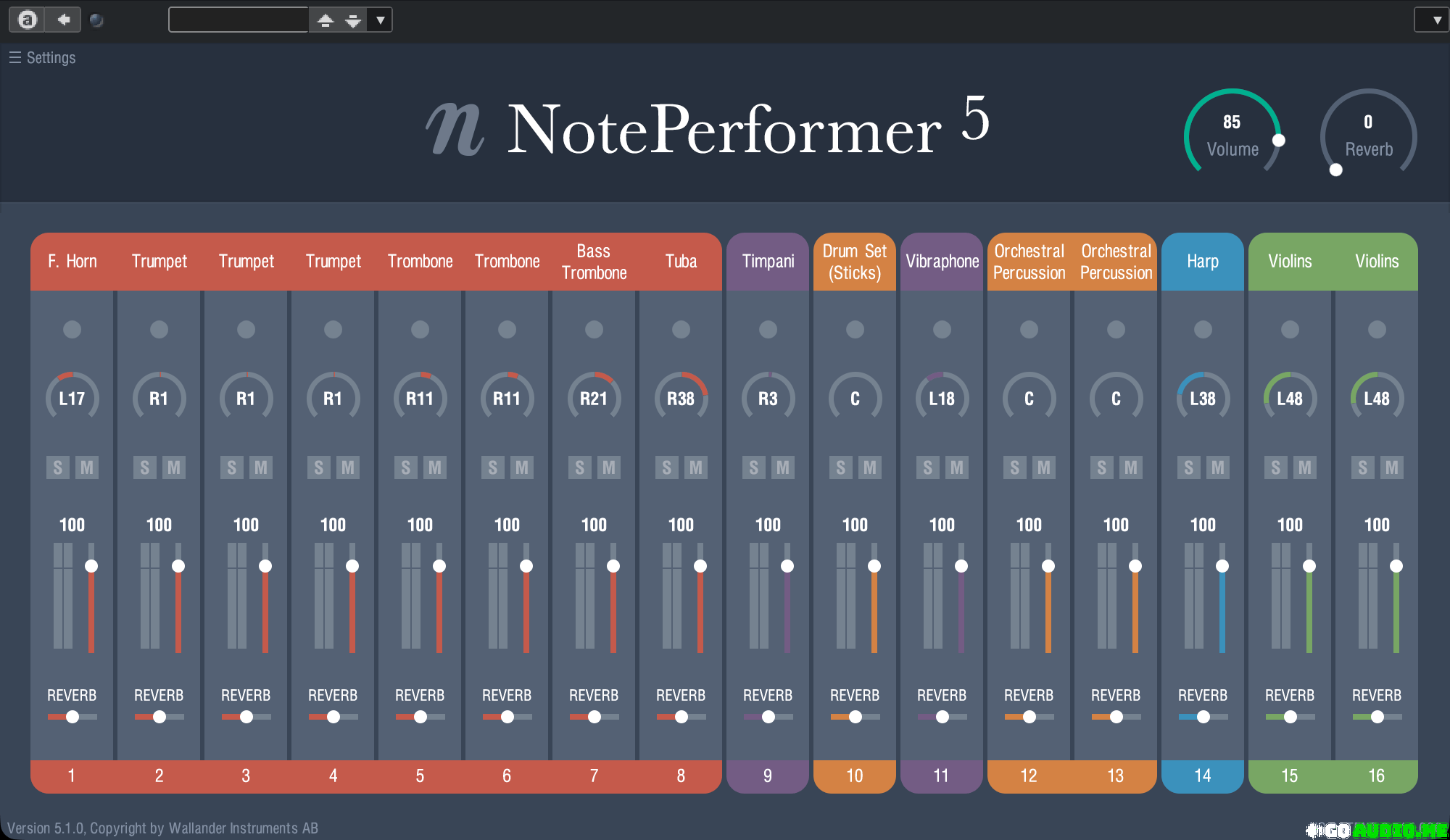The width and height of the screenshot is (1450, 840).
Task: Solo the Vibraphone channel
Action: [x=928, y=467]
